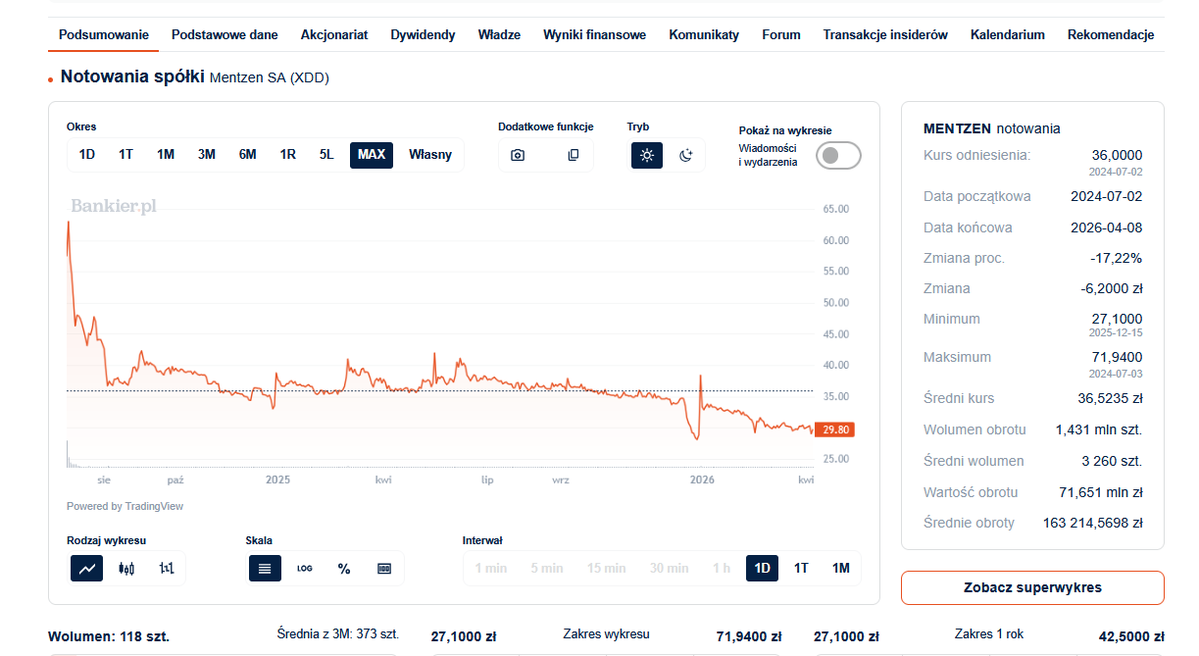Click the Kurs odniesienia value 36,0000

click(1117, 155)
